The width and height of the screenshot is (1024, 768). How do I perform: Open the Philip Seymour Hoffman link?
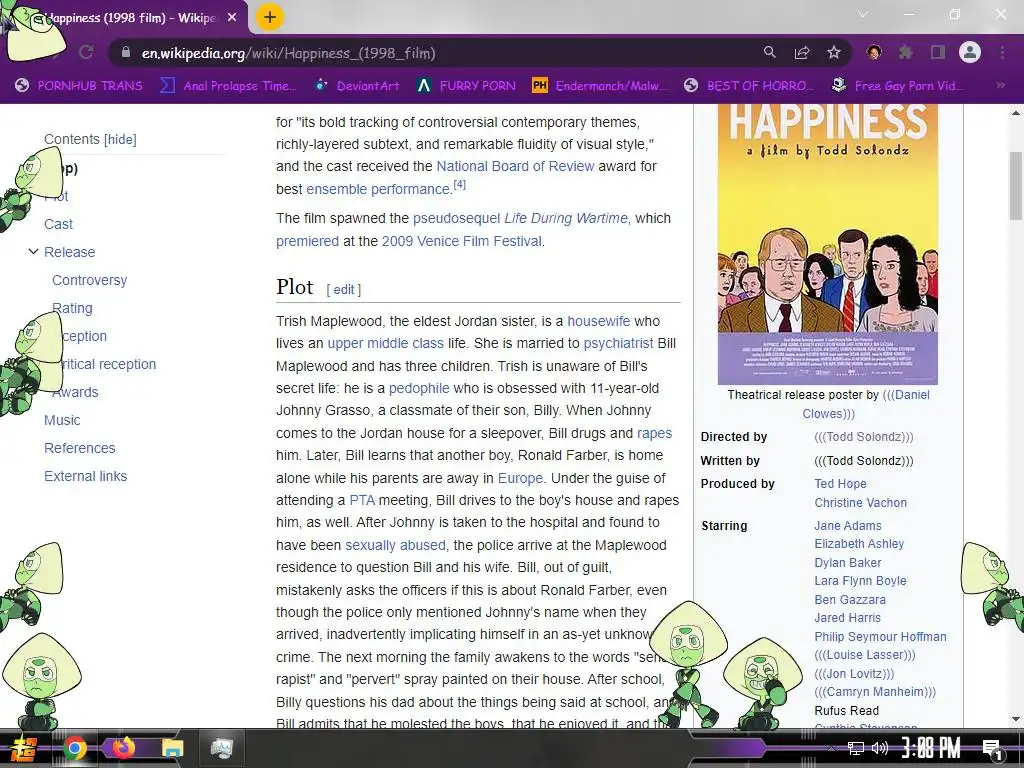[x=880, y=637]
